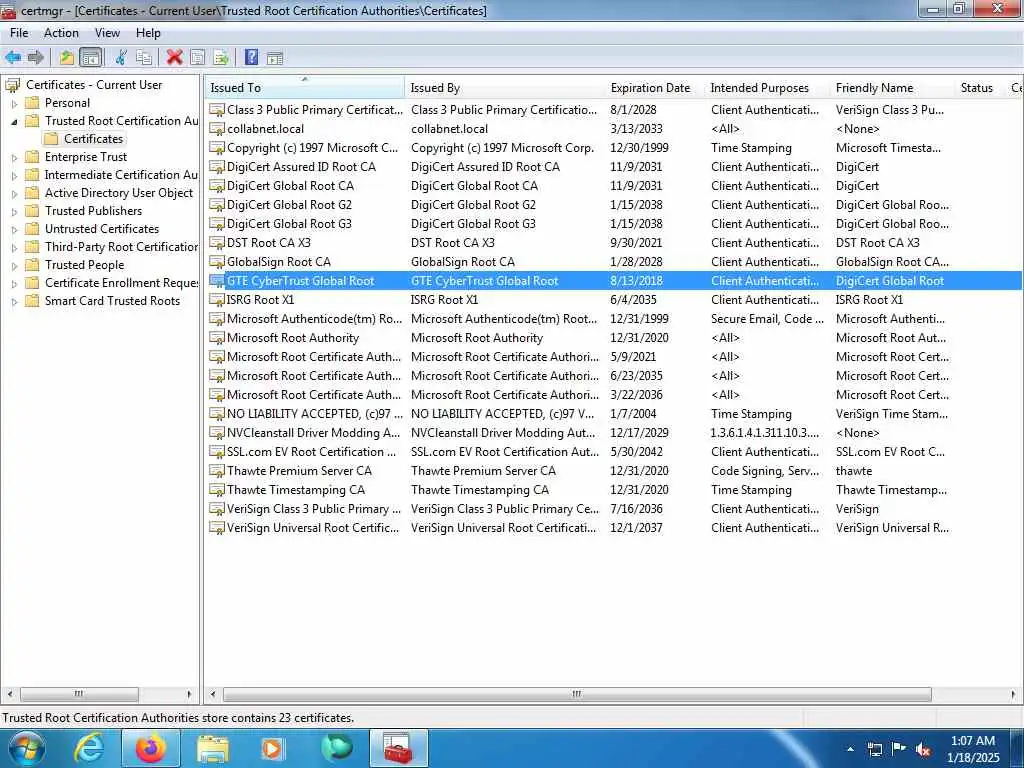Go up one level with folder icon

coord(67,57)
